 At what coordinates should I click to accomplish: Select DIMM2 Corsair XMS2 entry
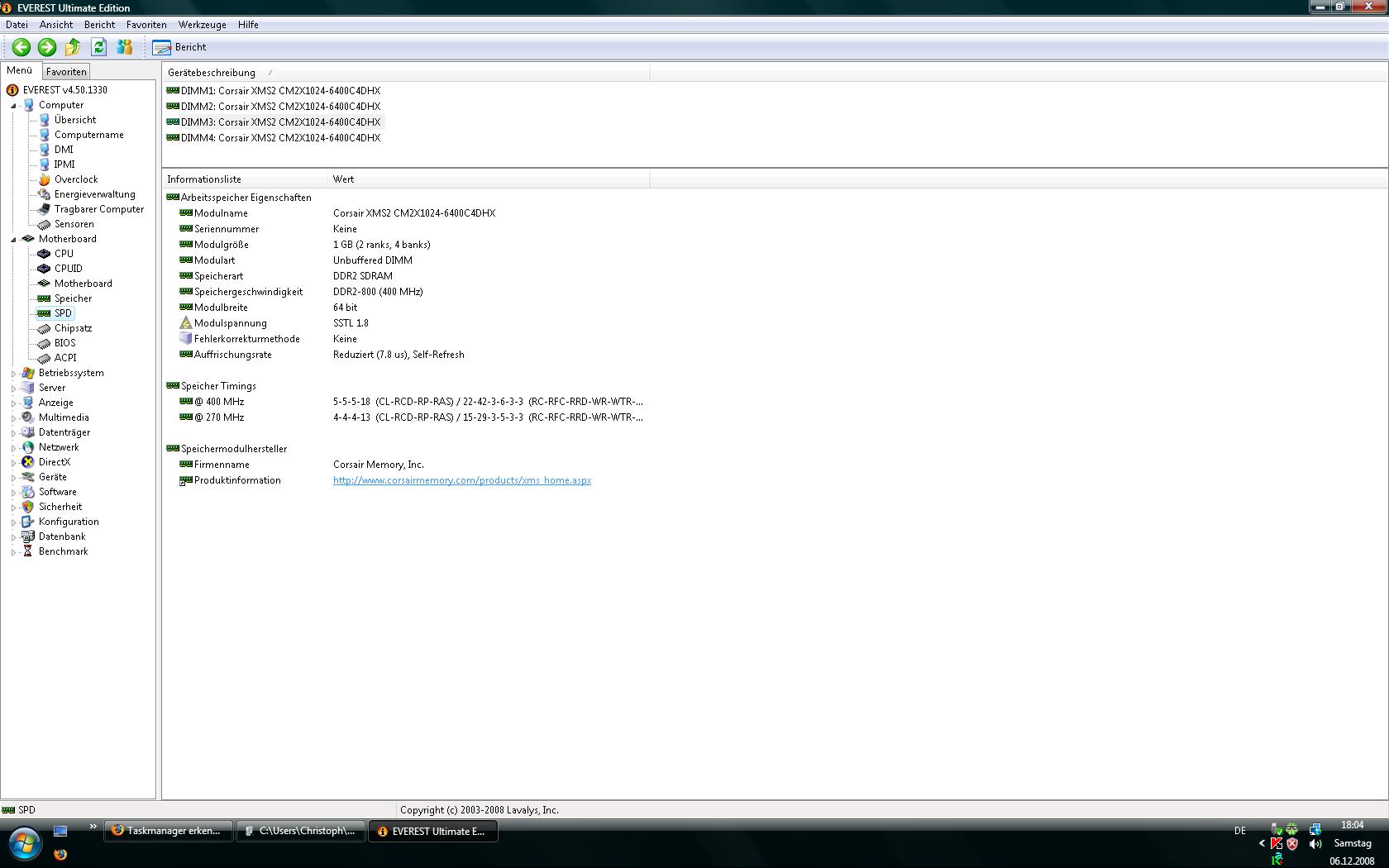tap(274, 107)
